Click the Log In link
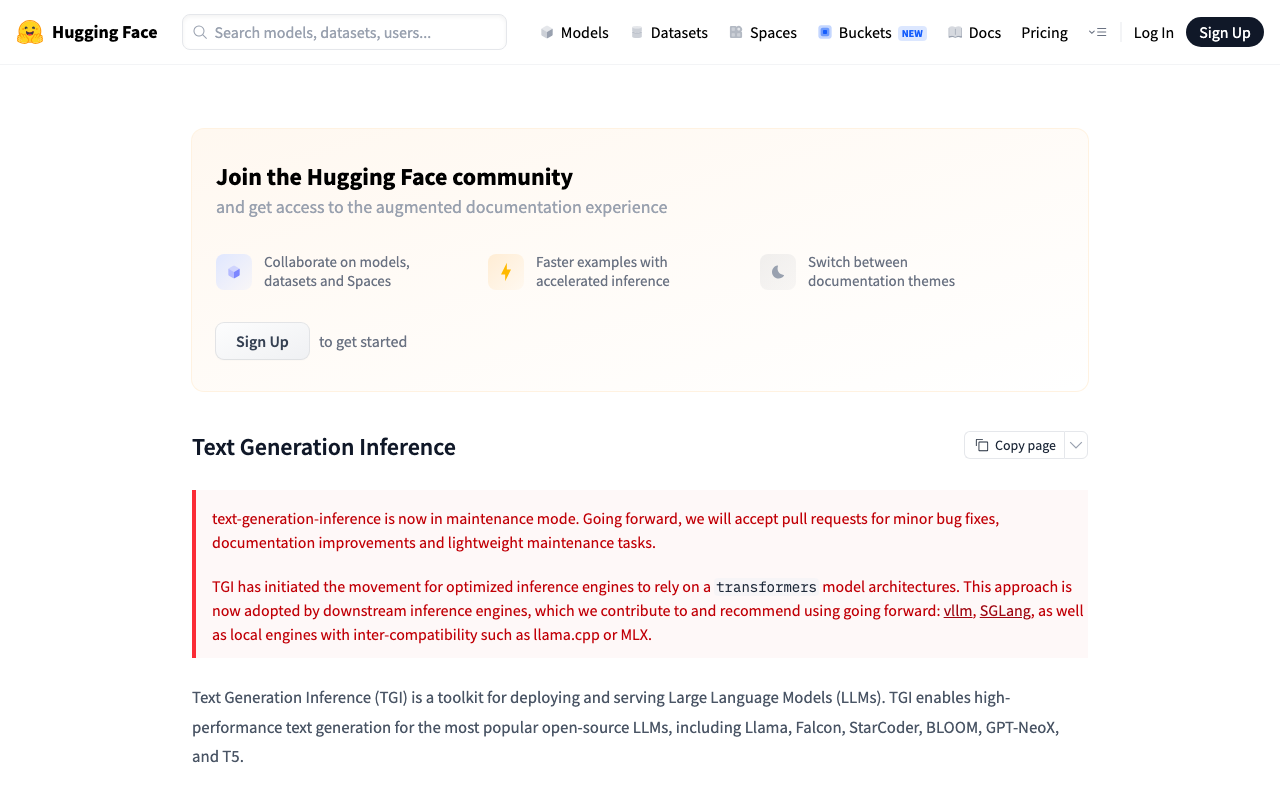This screenshot has width=1280, height=800. coord(1153,32)
